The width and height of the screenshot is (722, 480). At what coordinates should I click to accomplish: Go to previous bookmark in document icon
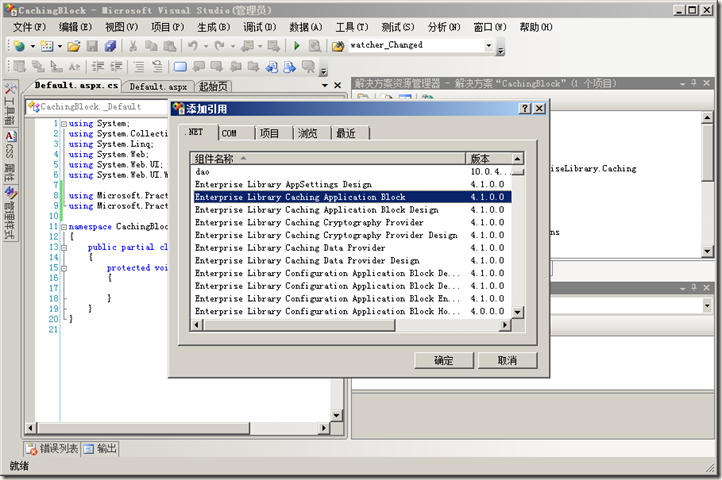271,67
